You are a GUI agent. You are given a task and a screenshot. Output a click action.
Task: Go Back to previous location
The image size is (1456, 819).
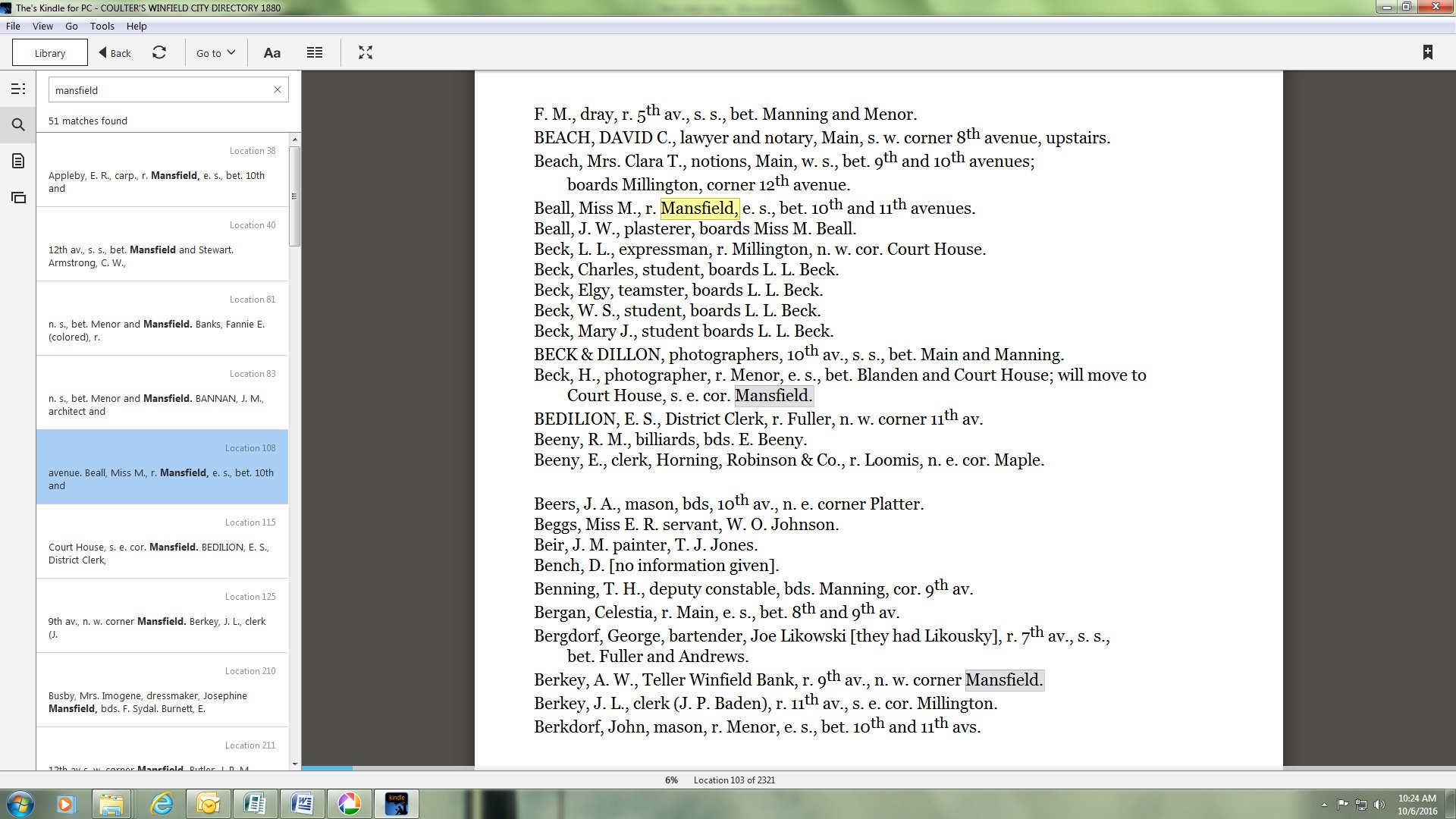click(115, 52)
